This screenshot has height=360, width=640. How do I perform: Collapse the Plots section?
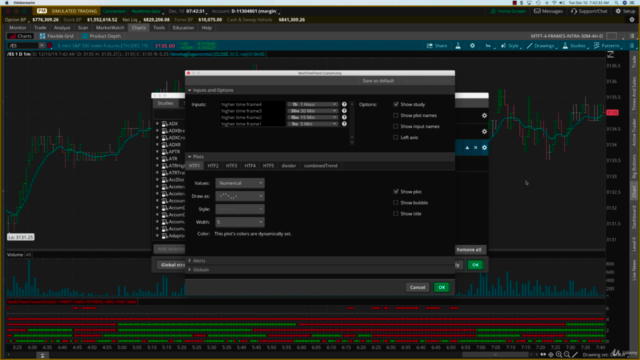click(196, 157)
